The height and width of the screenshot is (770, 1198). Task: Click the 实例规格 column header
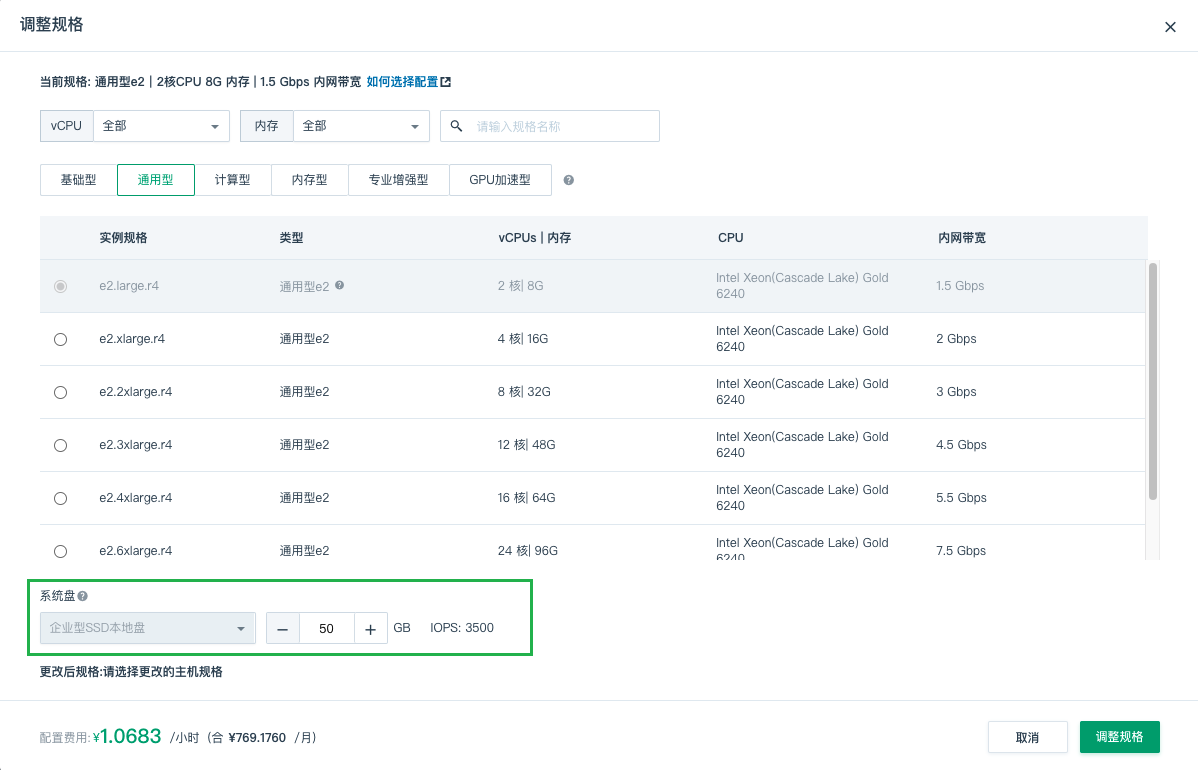click(123, 238)
